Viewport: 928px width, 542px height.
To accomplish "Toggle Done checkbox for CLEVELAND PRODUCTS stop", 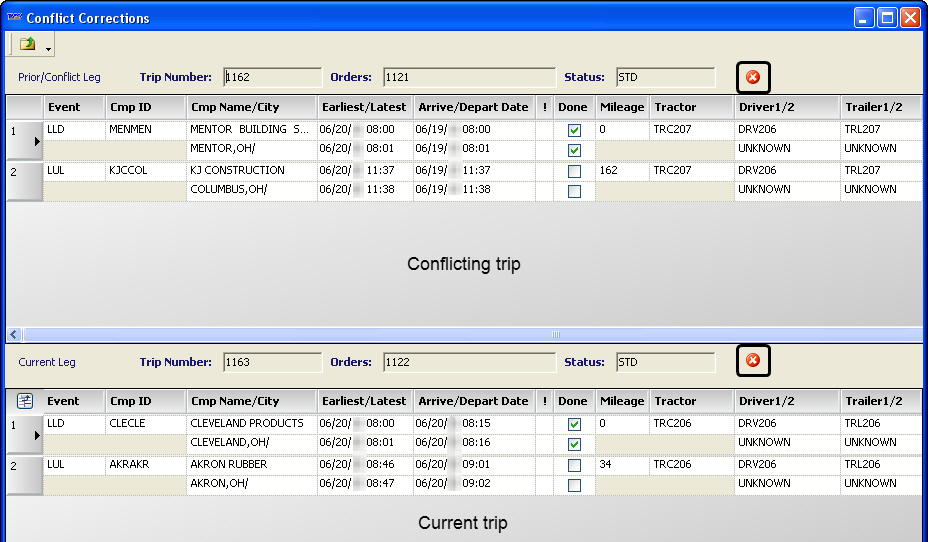I will [574, 424].
